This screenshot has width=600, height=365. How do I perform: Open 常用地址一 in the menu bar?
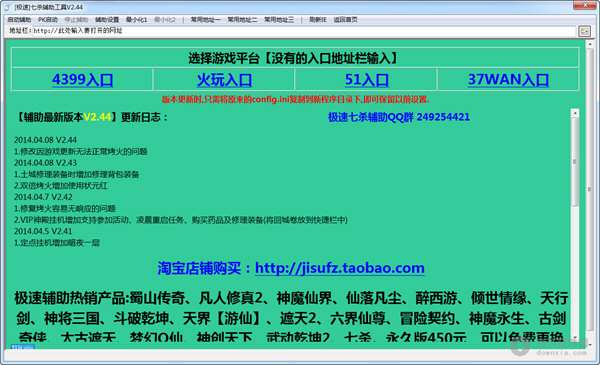coord(205,20)
